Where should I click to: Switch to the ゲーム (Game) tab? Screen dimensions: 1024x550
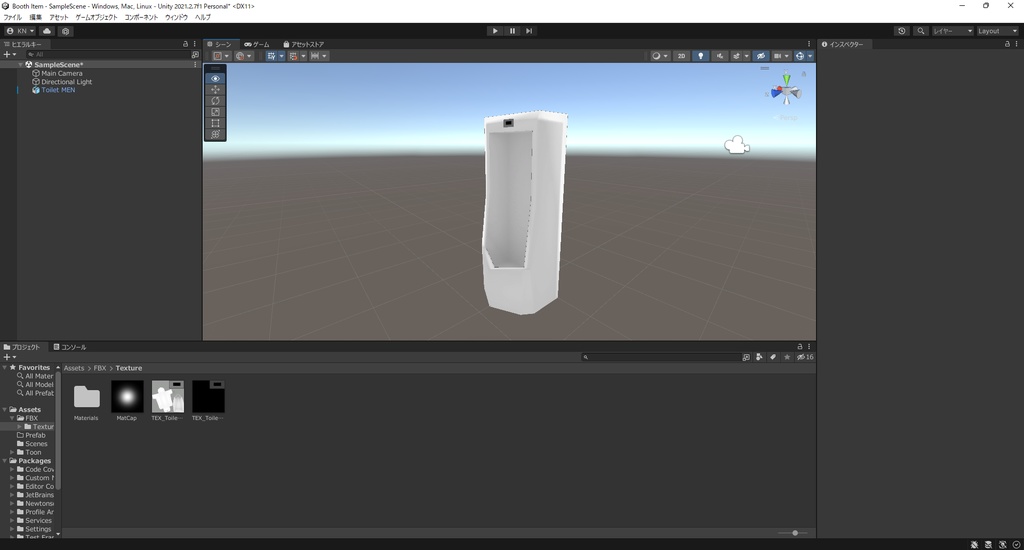pyautogui.click(x=257, y=44)
